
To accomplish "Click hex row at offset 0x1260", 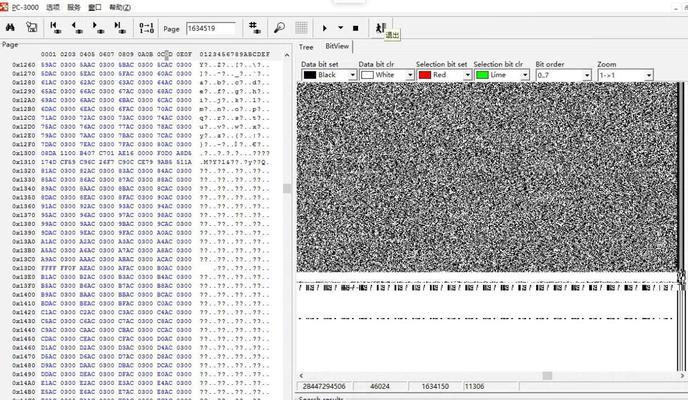I will pyautogui.click(x=141, y=64).
